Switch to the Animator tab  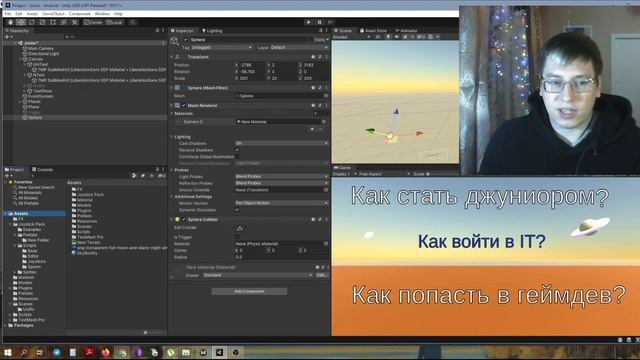[406, 31]
